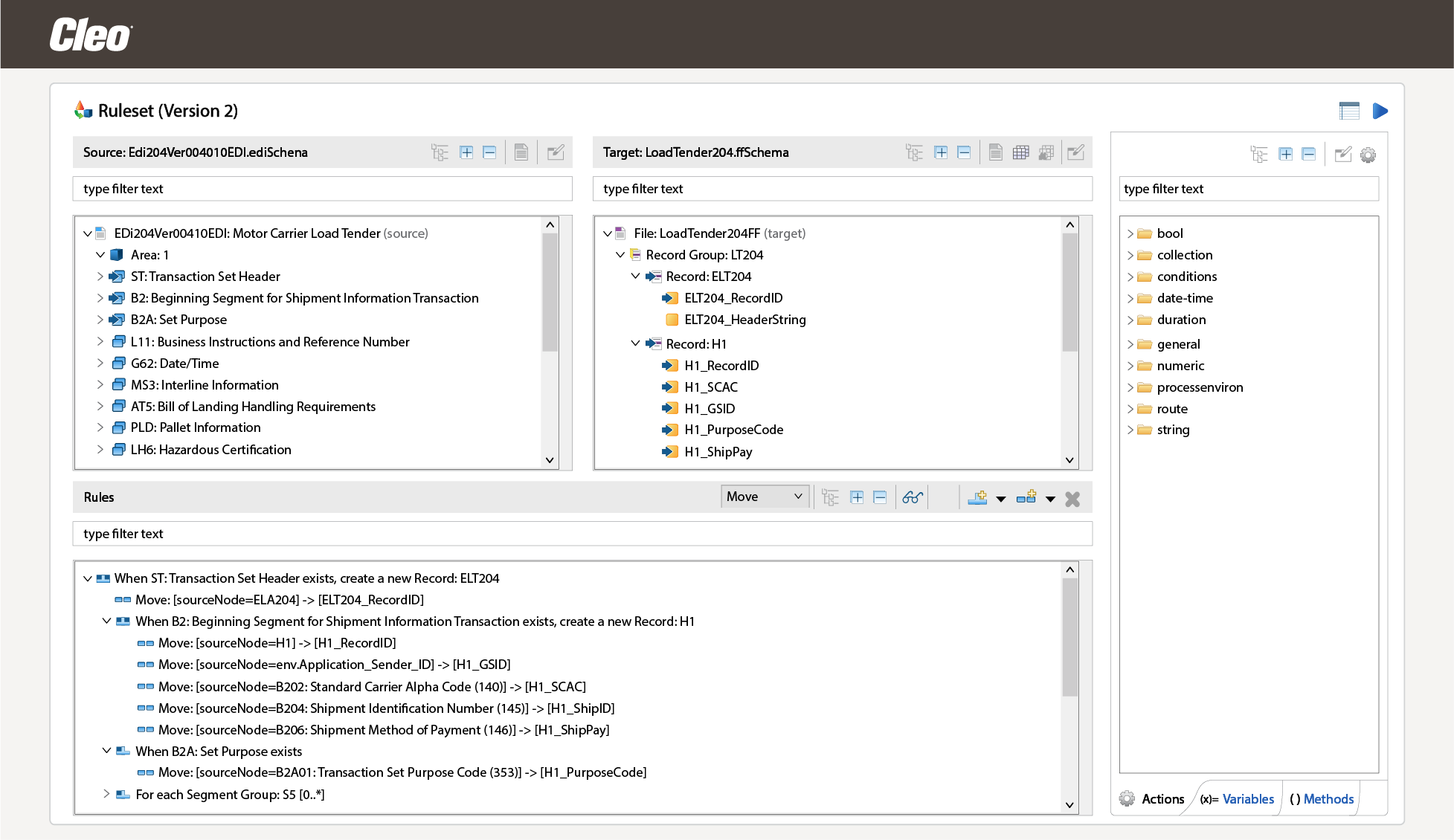The width and height of the screenshot is (1454, 840).
Task: Expand the string folder in the right panel
Action: pyautogui.click(x=1131, y=430)
